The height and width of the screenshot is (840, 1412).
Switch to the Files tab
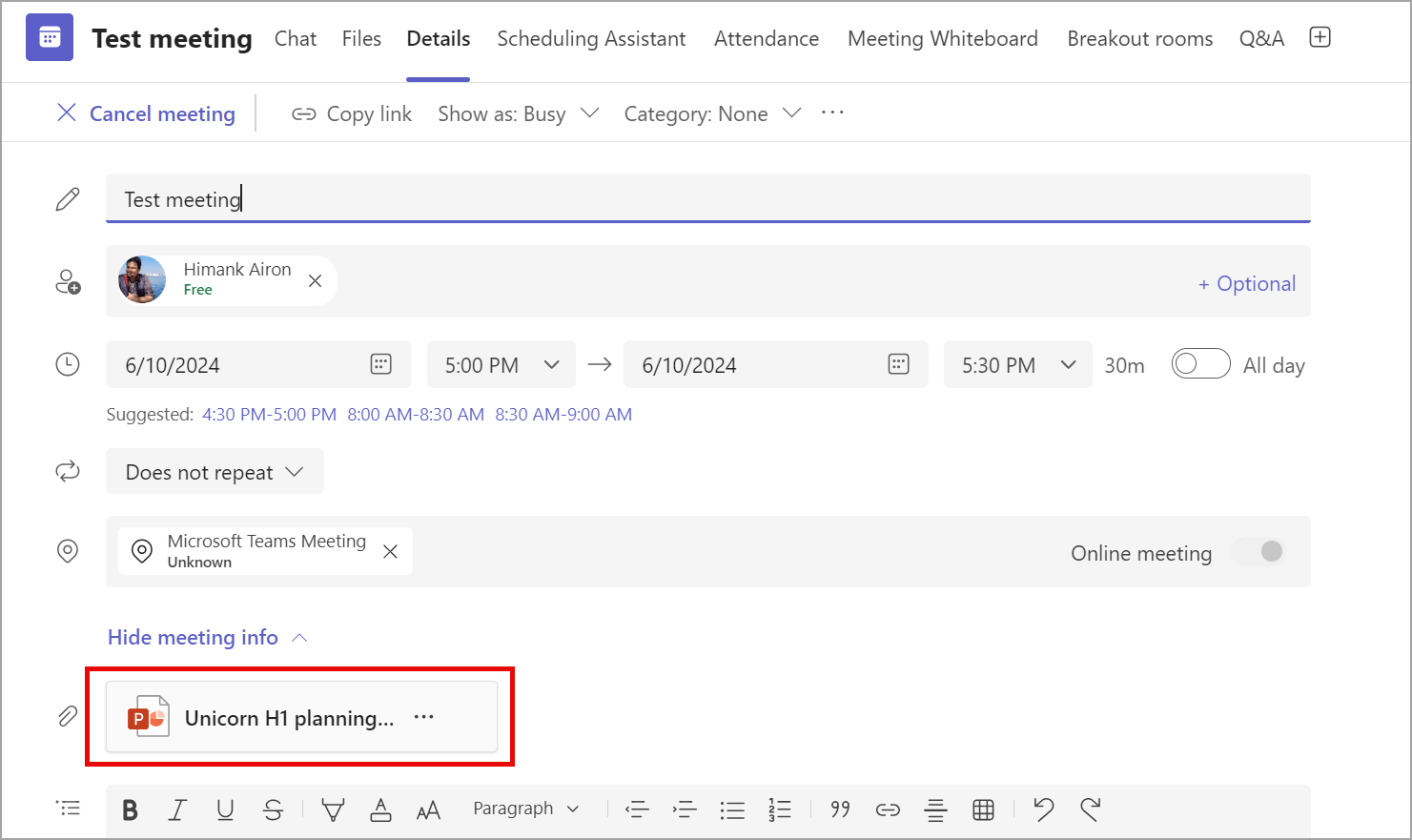click(361, 38)
